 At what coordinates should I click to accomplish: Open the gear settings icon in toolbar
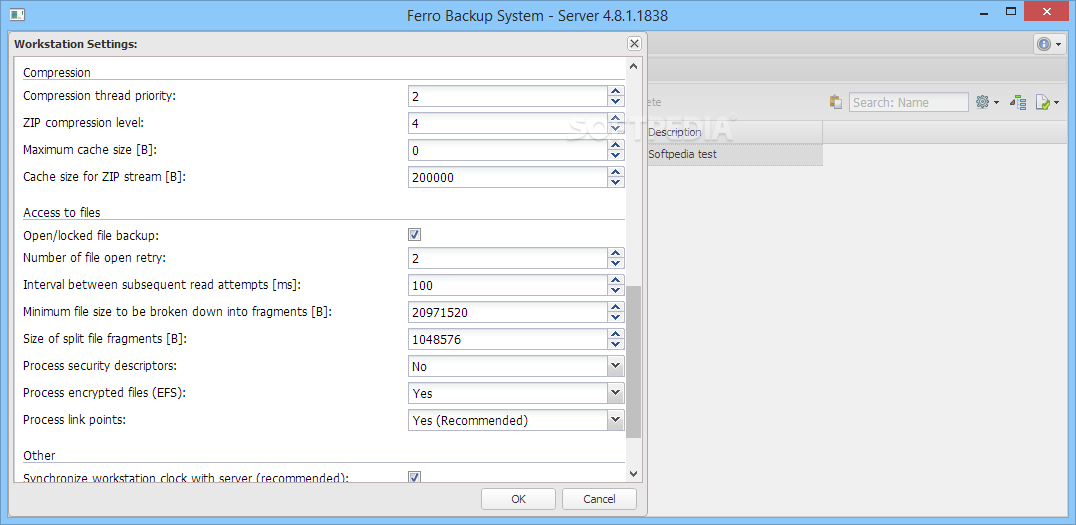coord(983,102)
